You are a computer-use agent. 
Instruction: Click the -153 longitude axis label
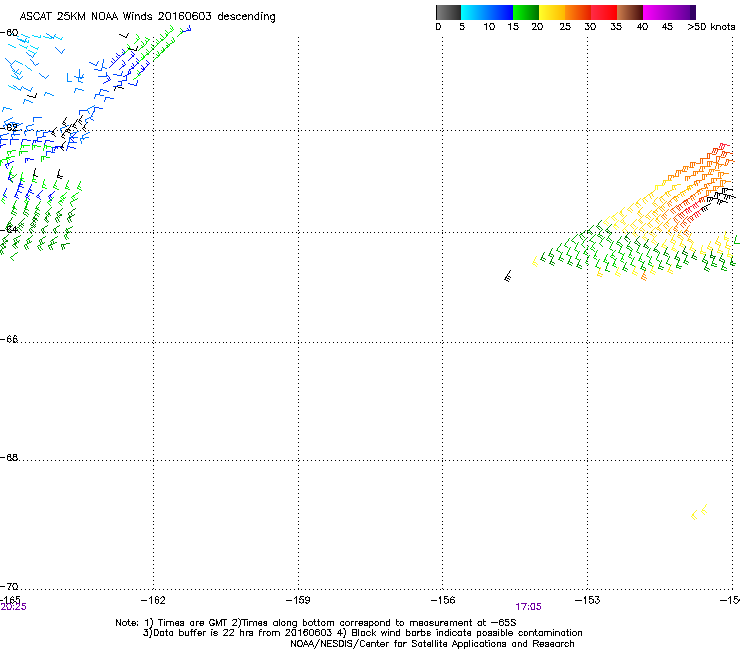588,600
